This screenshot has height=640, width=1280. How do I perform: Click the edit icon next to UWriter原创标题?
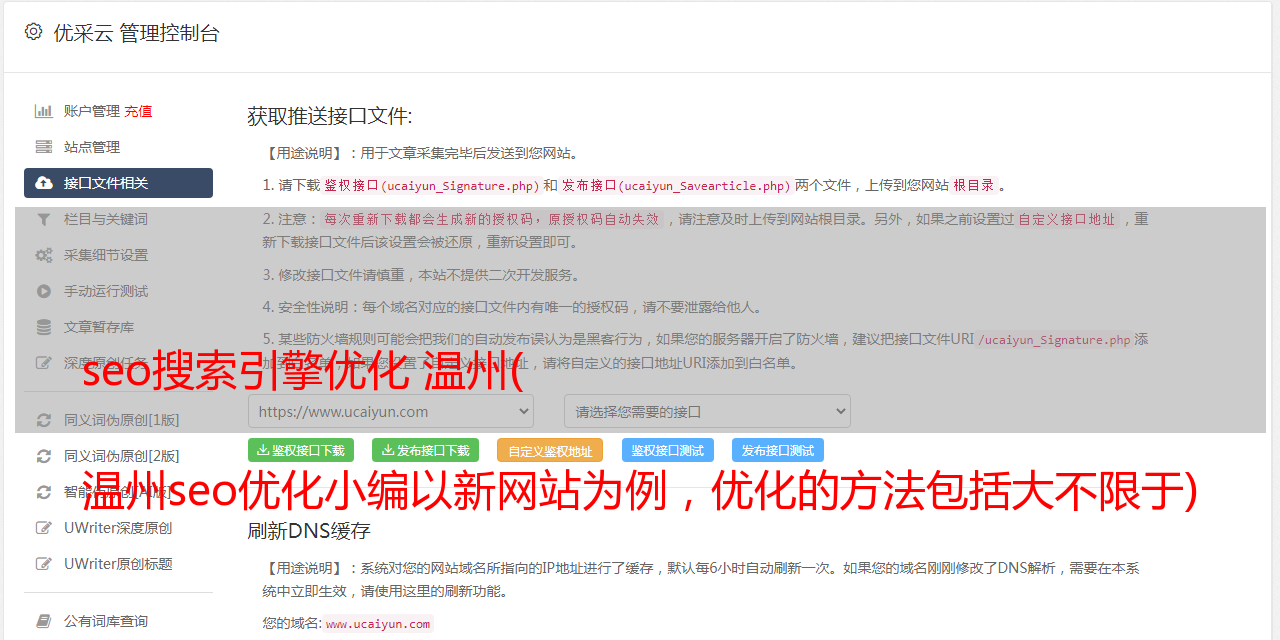coord(44,564)
